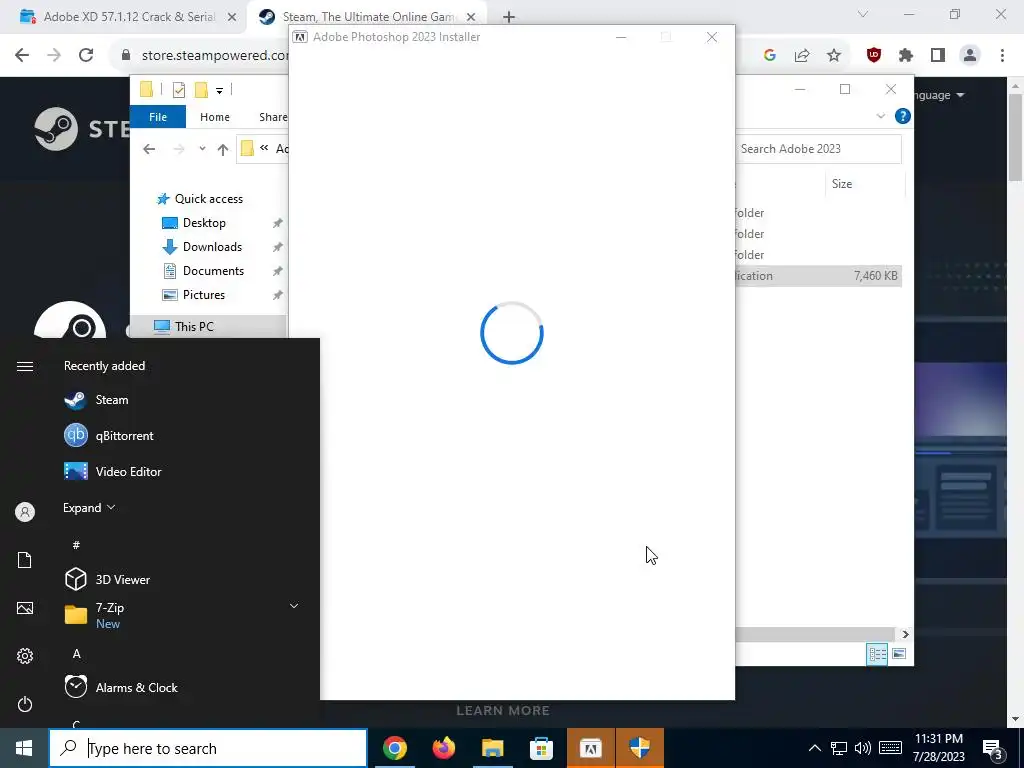Bookmark this page with star icon
The height and width of the screenshot is (768, 1024).
834,56
